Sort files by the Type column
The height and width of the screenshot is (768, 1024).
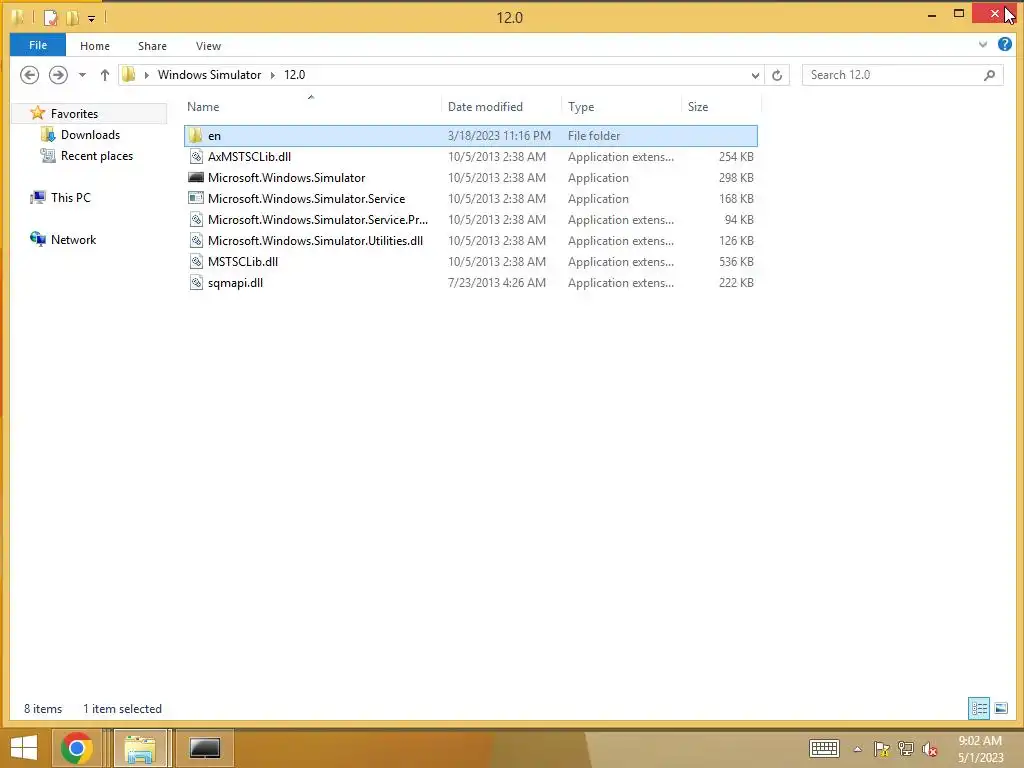coord(581,106)
